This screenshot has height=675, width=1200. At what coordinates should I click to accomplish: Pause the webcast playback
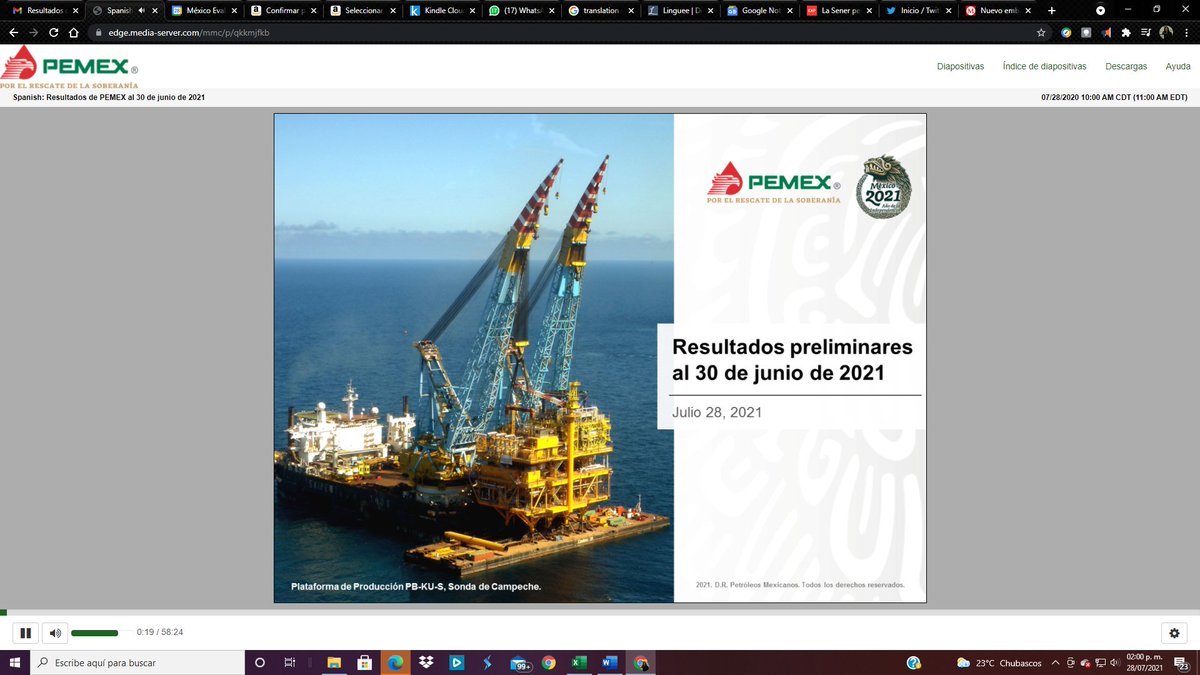25,633
